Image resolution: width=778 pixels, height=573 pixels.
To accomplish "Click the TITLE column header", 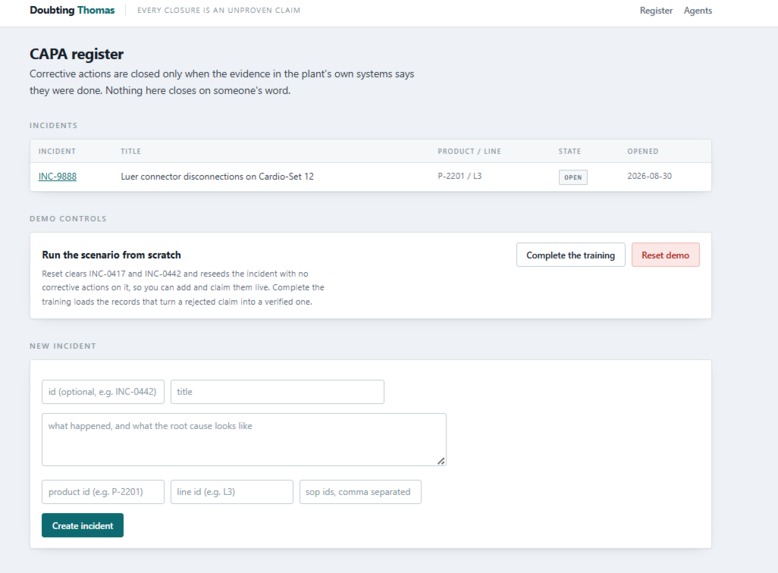I will point(131,151).
